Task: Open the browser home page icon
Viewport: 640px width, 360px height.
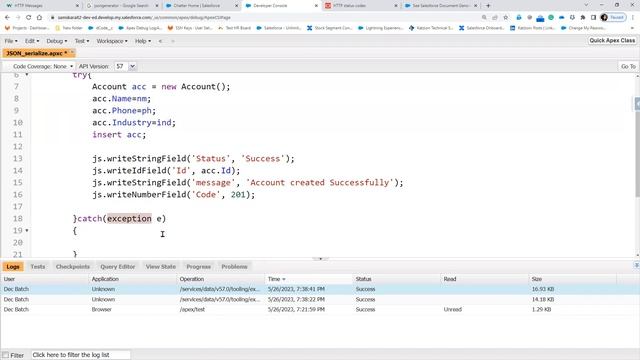Action: (39, 18)
